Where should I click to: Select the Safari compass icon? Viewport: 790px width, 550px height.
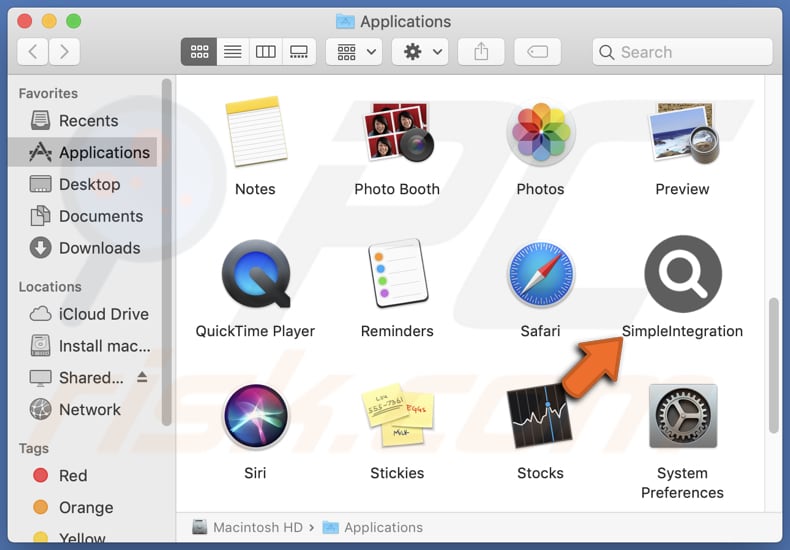pyautogui.click(x=541, y=274)
